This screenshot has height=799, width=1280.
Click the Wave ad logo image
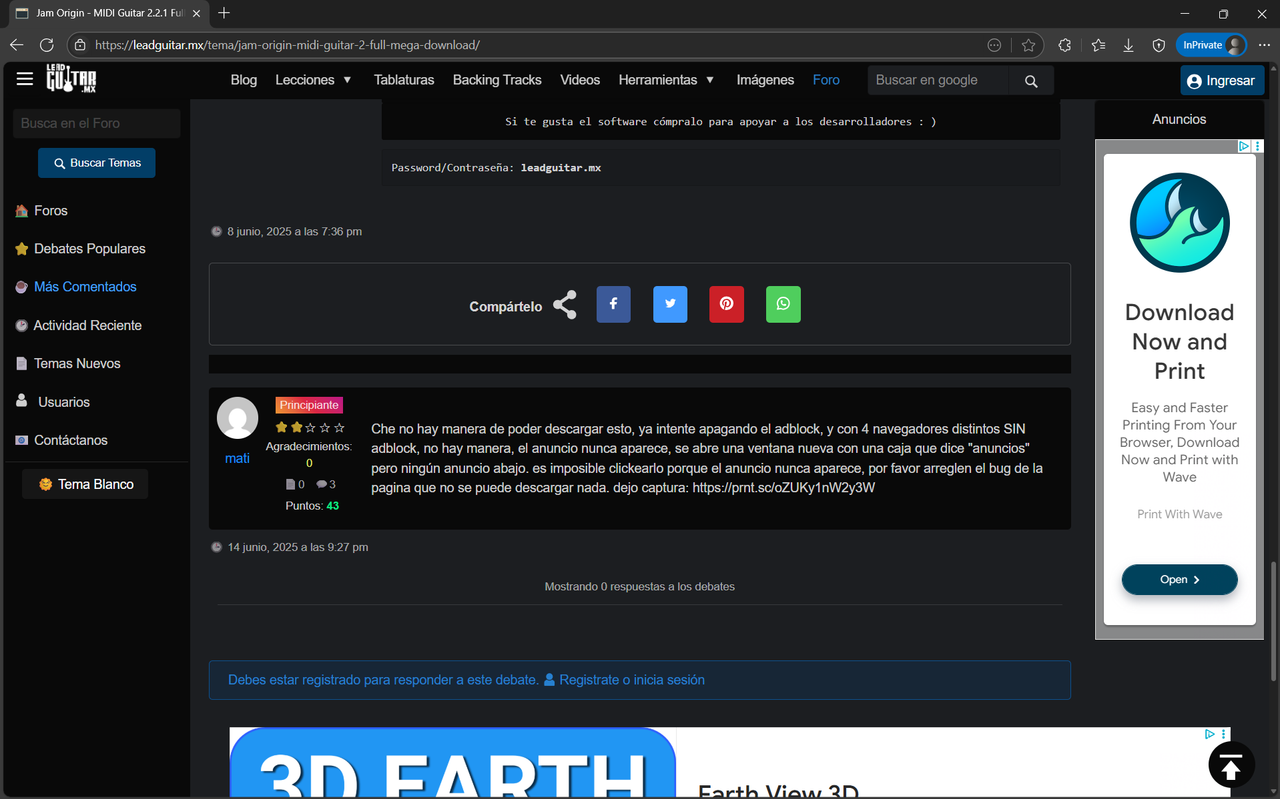1180,223
